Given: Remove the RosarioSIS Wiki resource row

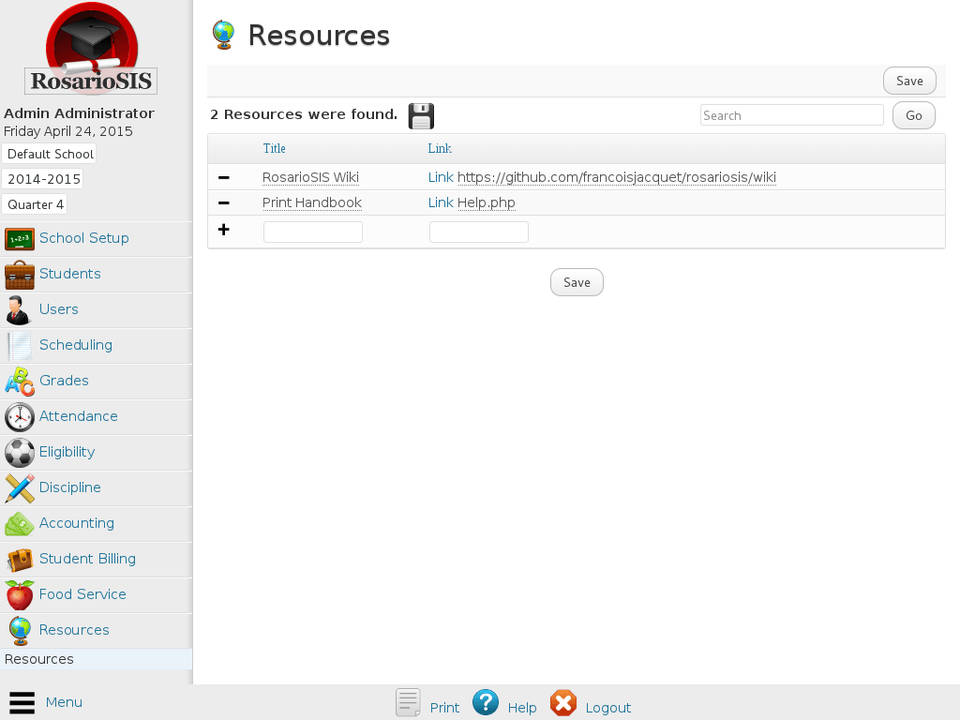Looking at the screenshot, I should pyautogui.click(x=224, y=177).
